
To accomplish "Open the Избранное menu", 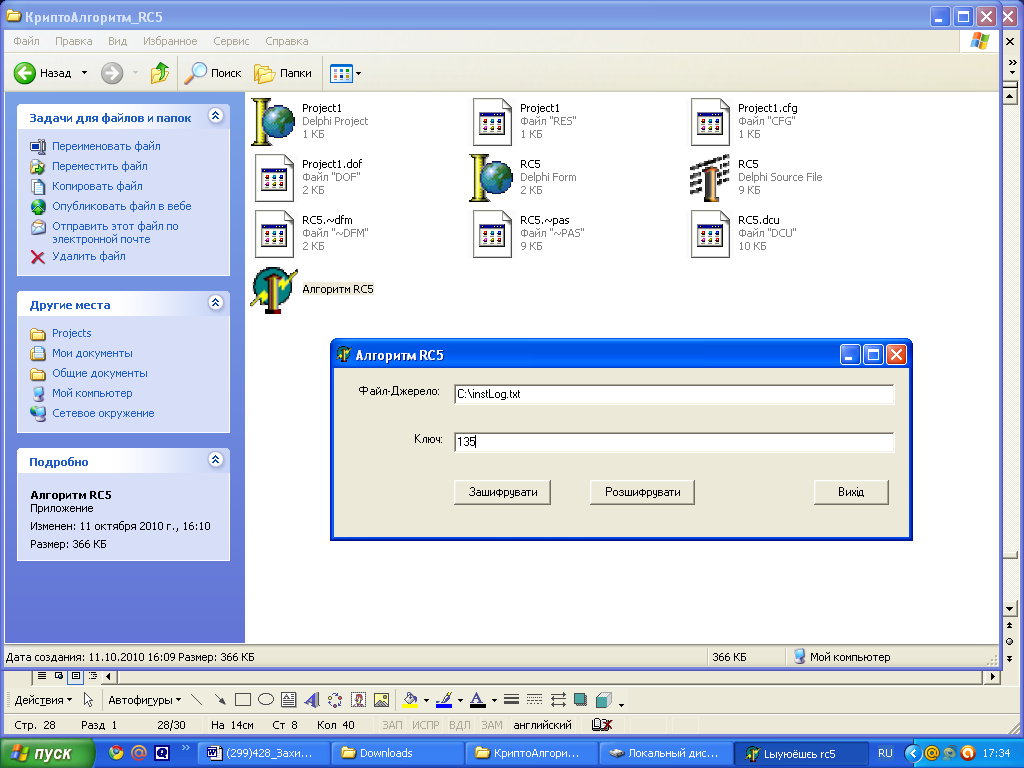I will [x=169, y=41].
